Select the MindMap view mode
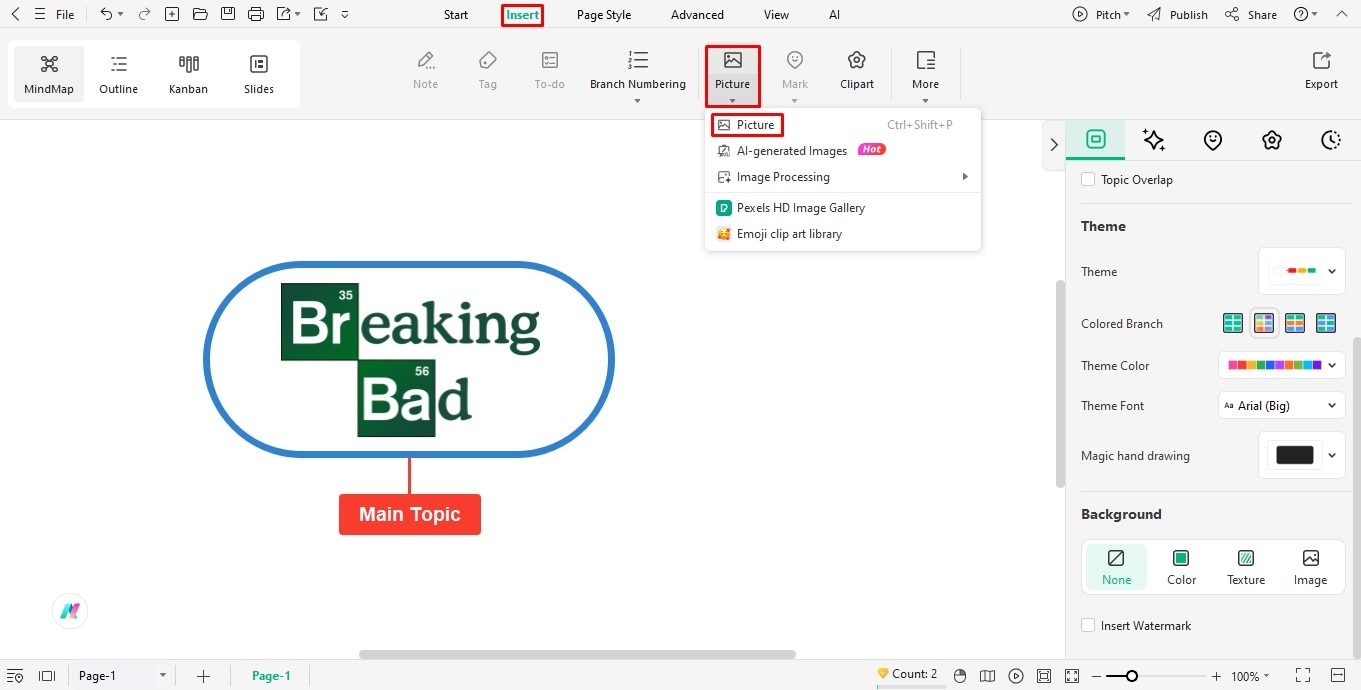 point(49,74)
